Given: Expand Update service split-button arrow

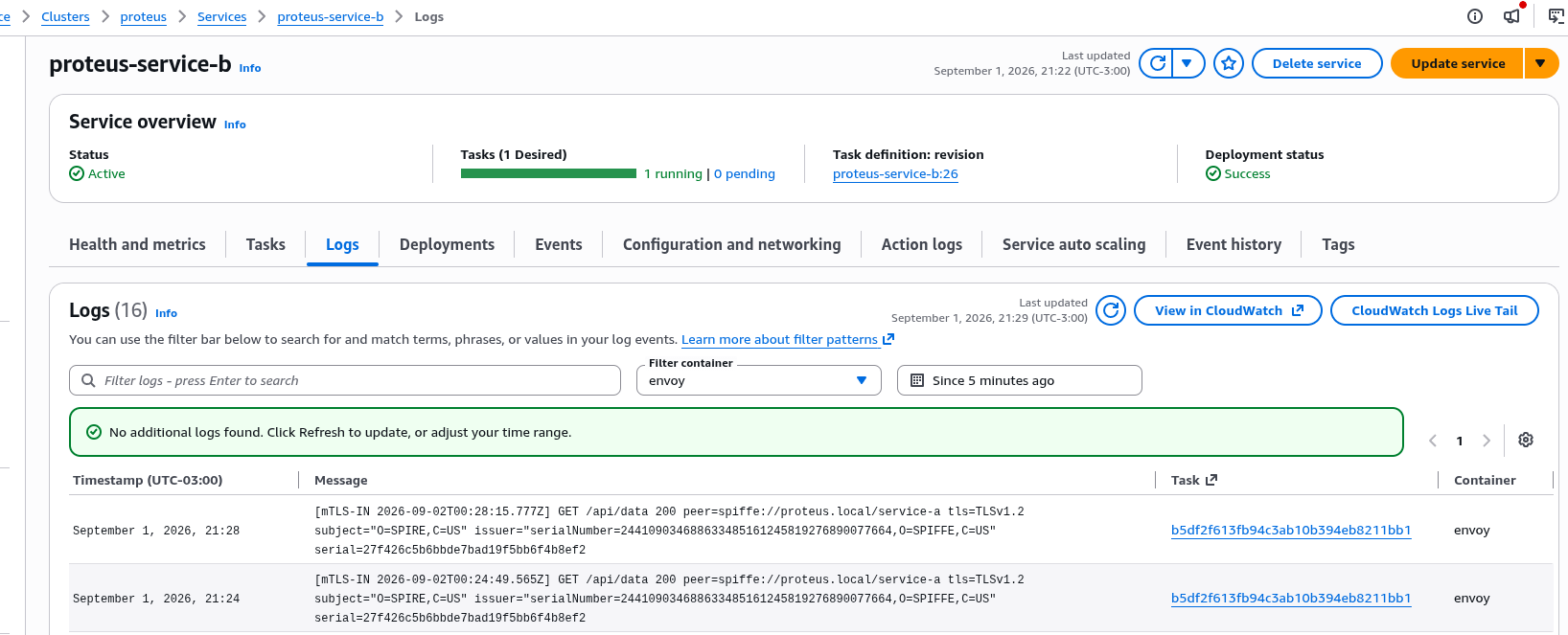Looking at the screenshot, I should pyautogui.click(x=1540, y=63).
